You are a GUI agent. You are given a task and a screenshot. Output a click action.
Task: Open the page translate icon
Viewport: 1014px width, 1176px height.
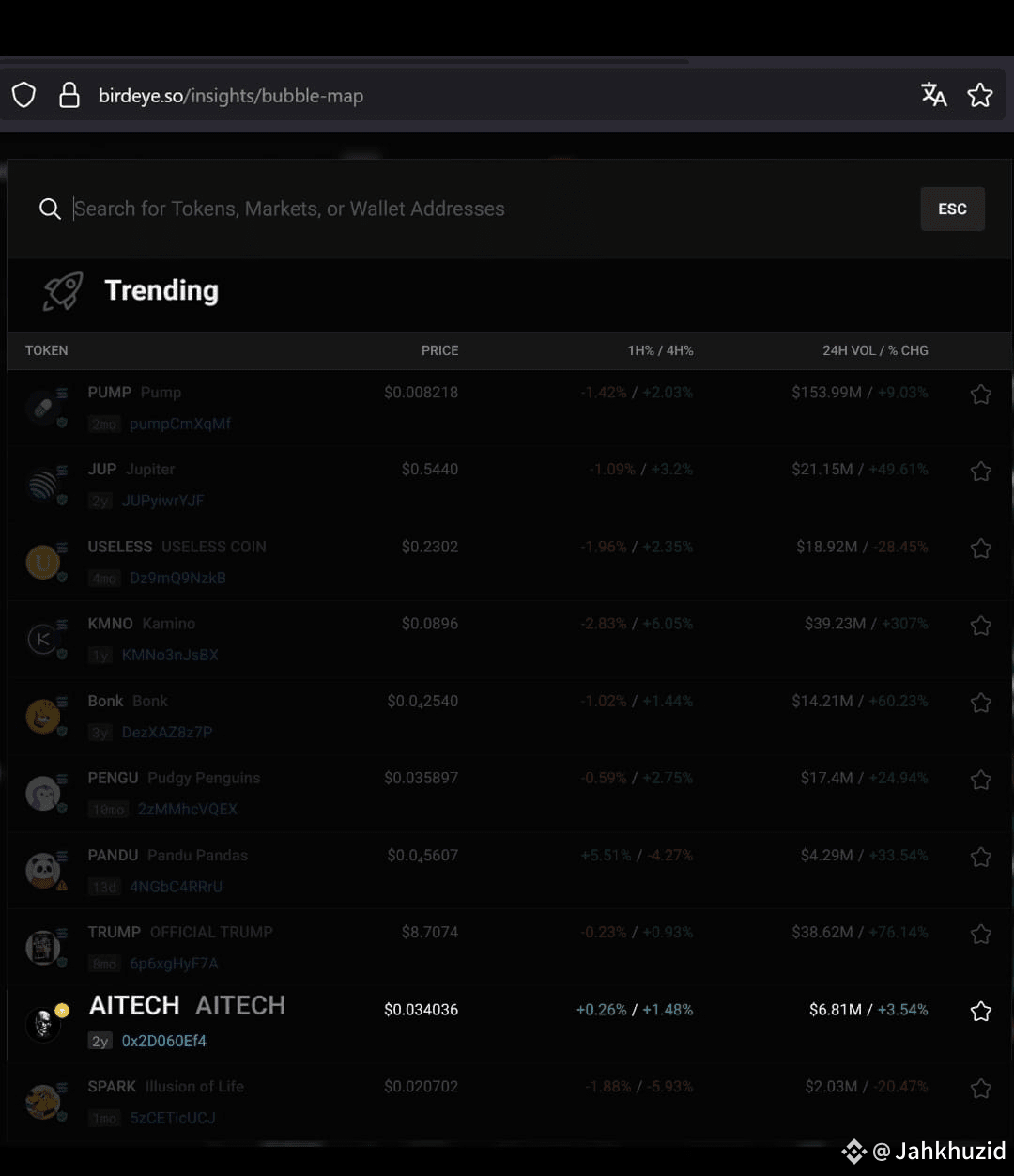coord(933,94)
